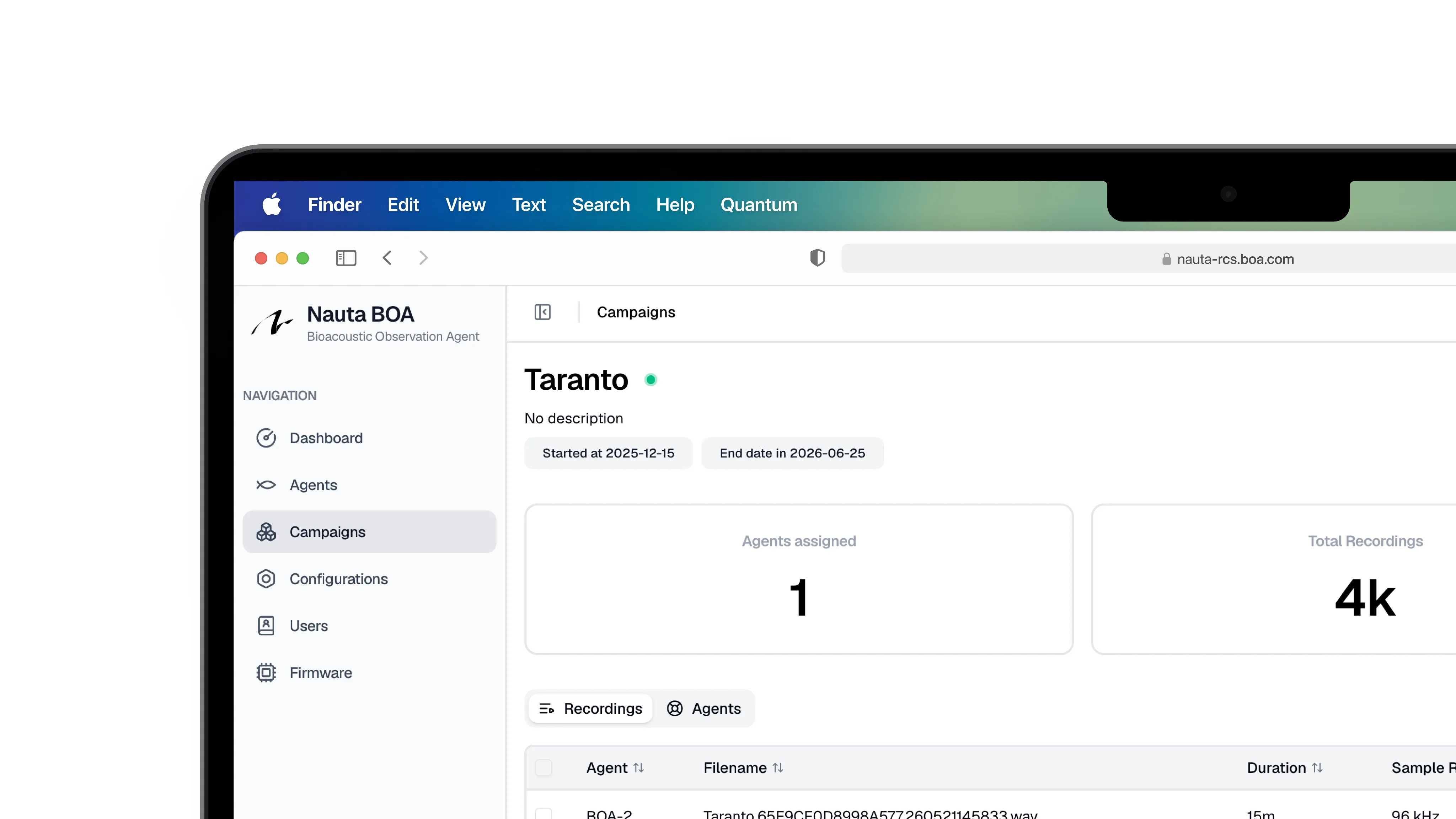Image resolution: width=1456 pixels, height=819 pixels.
Task: Click the browser privacy shield icon
Action: 817,258
